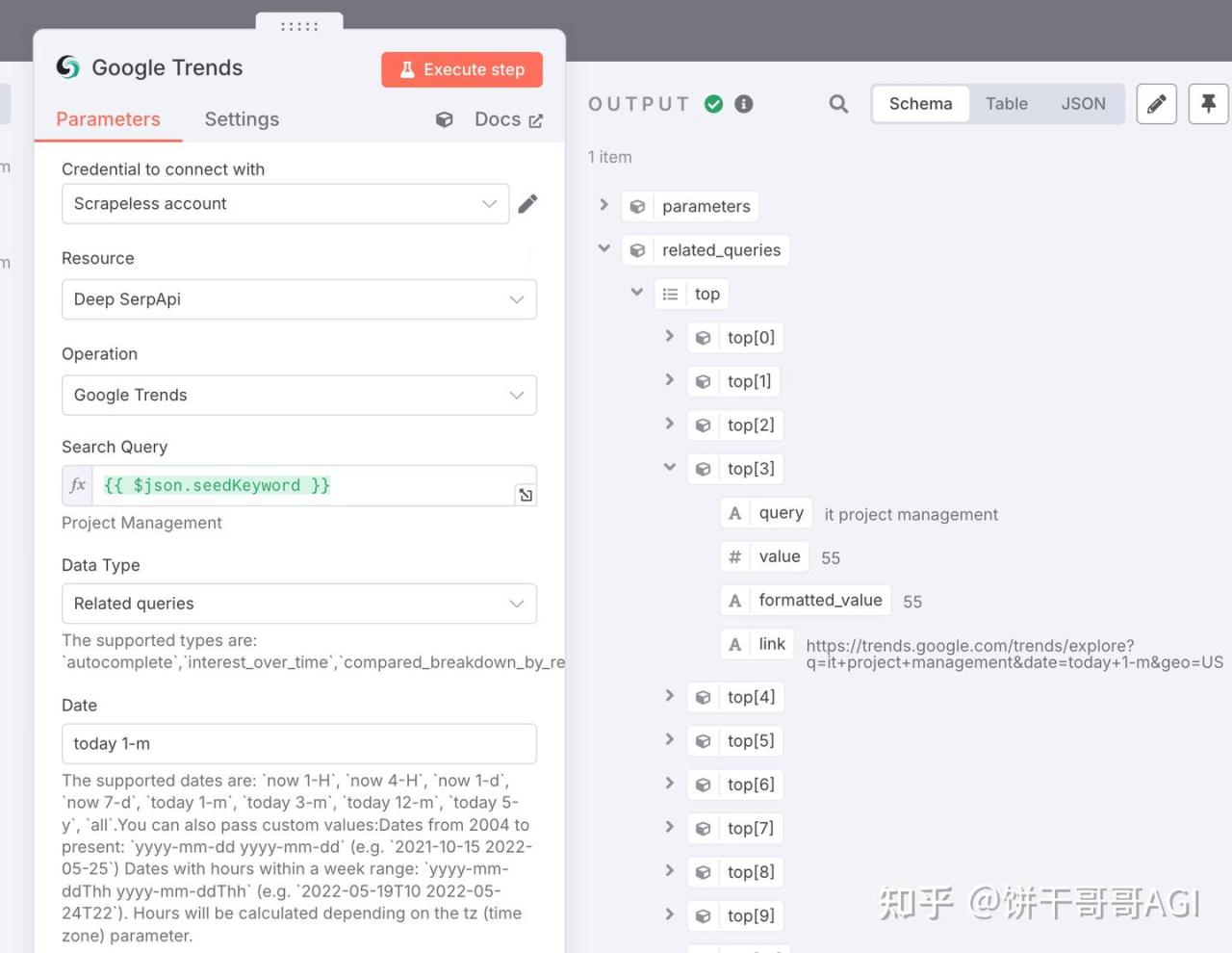The width and height of the screenshot is (1232, 953).
Task: Click the Google Trends node logo icon
Action: [x=67, y=67]
